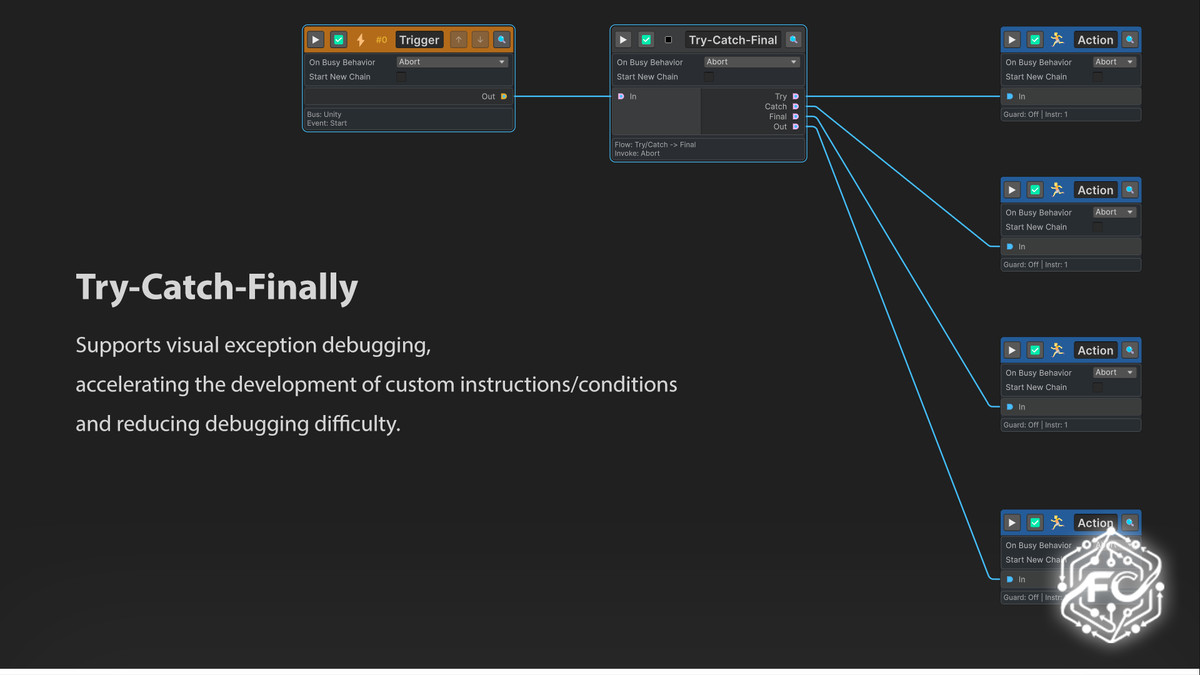1200x675 pixels.
Task: Open On Busy Behavior dropdown in Try-Catch-Final node
Action: coord(752,62)
